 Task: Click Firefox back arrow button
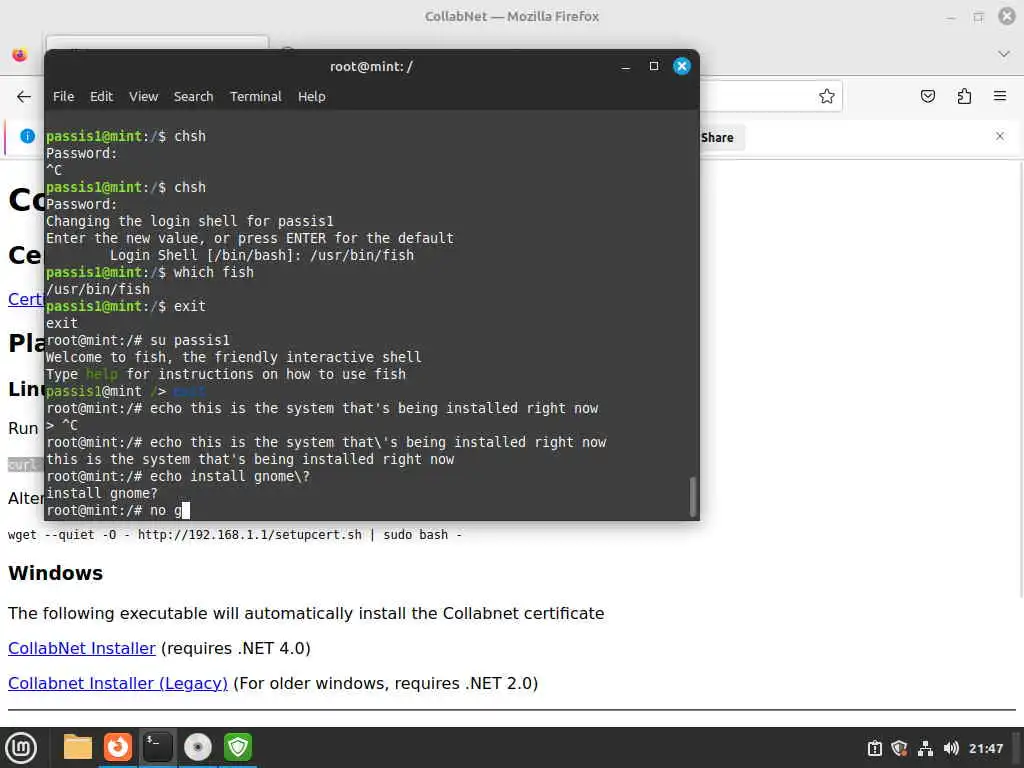pos(24,97)
